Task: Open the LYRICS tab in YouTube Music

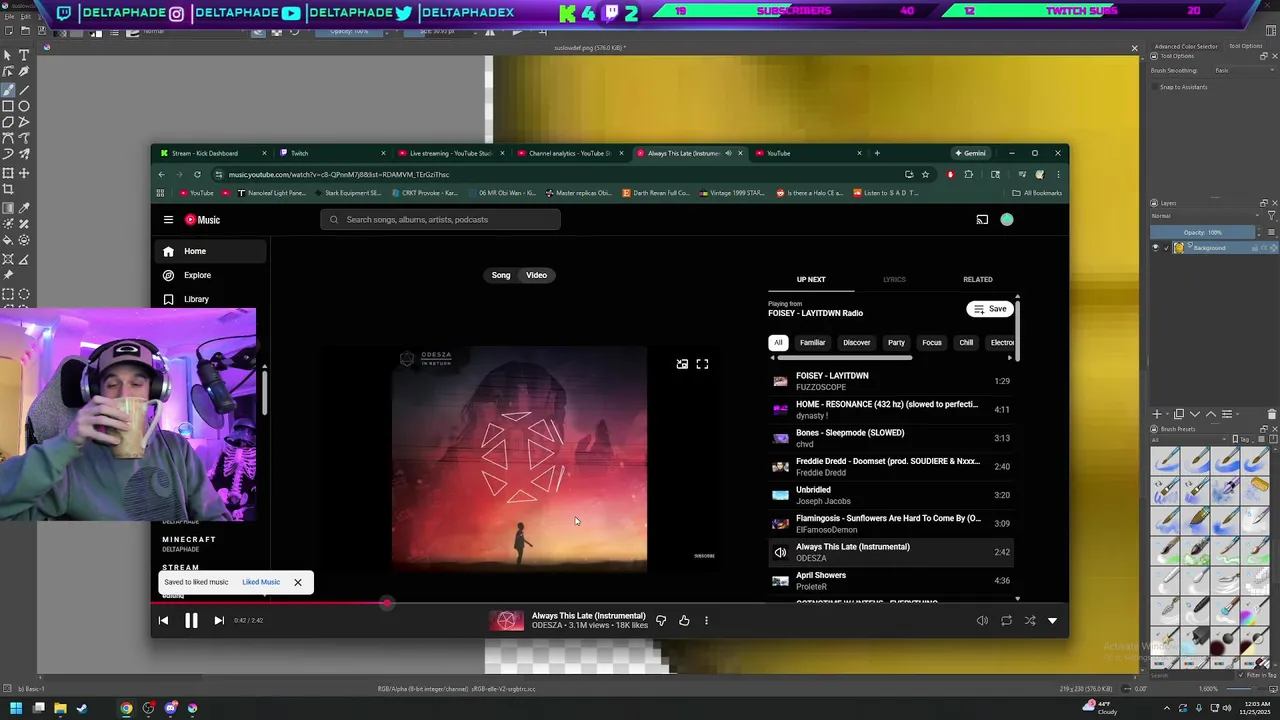Action: pos(894,280)
